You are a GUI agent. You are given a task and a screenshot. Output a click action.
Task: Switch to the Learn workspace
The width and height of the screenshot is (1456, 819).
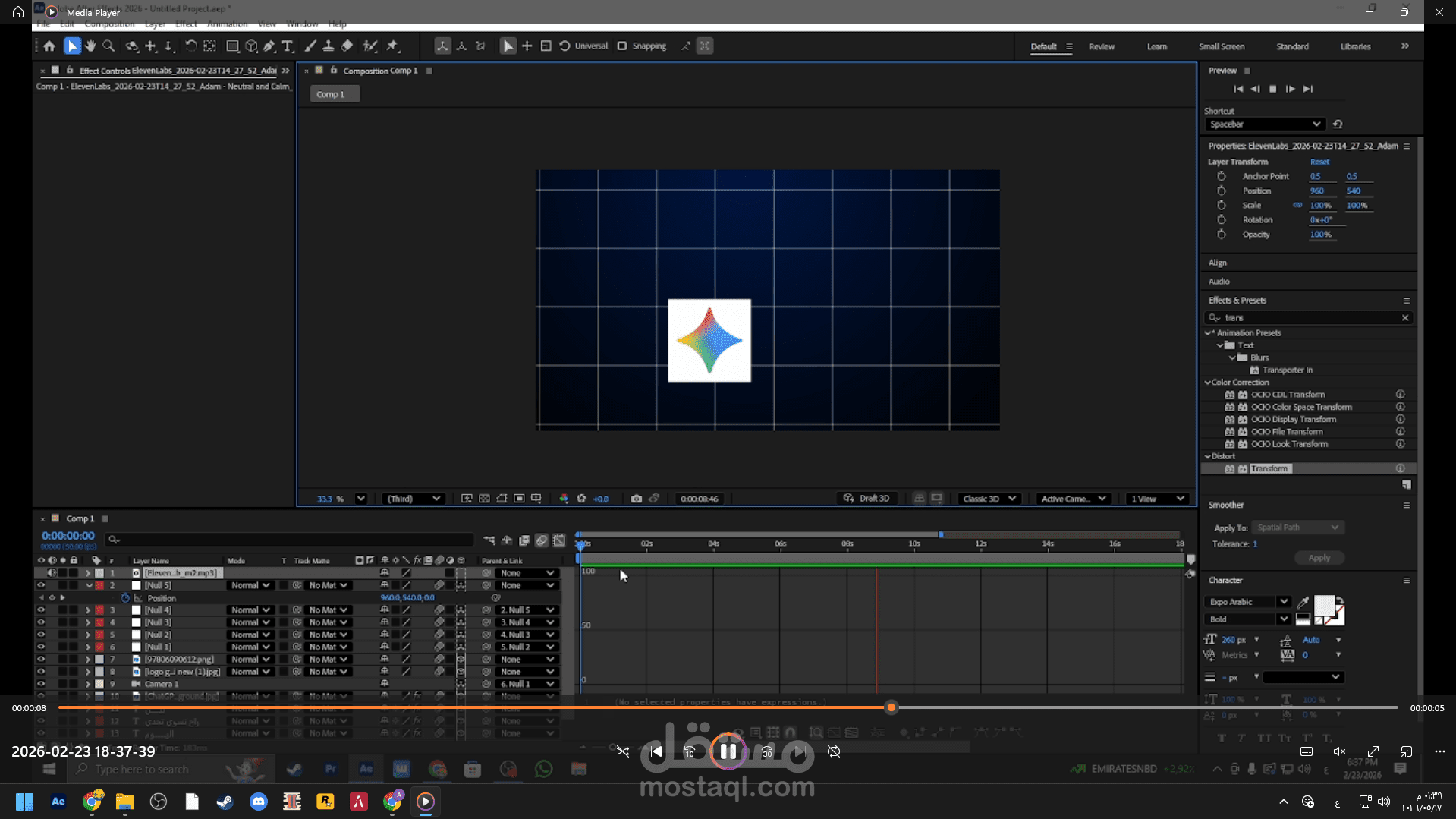tap(1156, 47)
